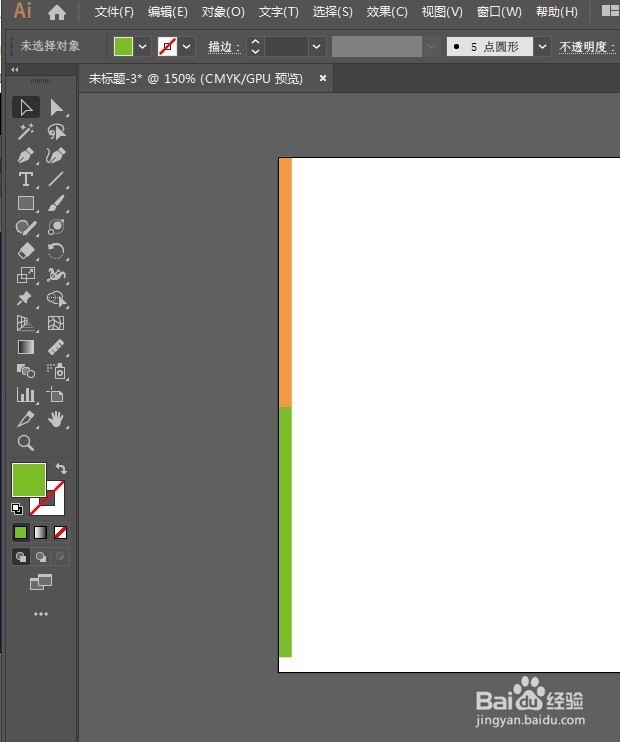Open the 效果(C) menu
620x742 pixels.
coord(387,12)
